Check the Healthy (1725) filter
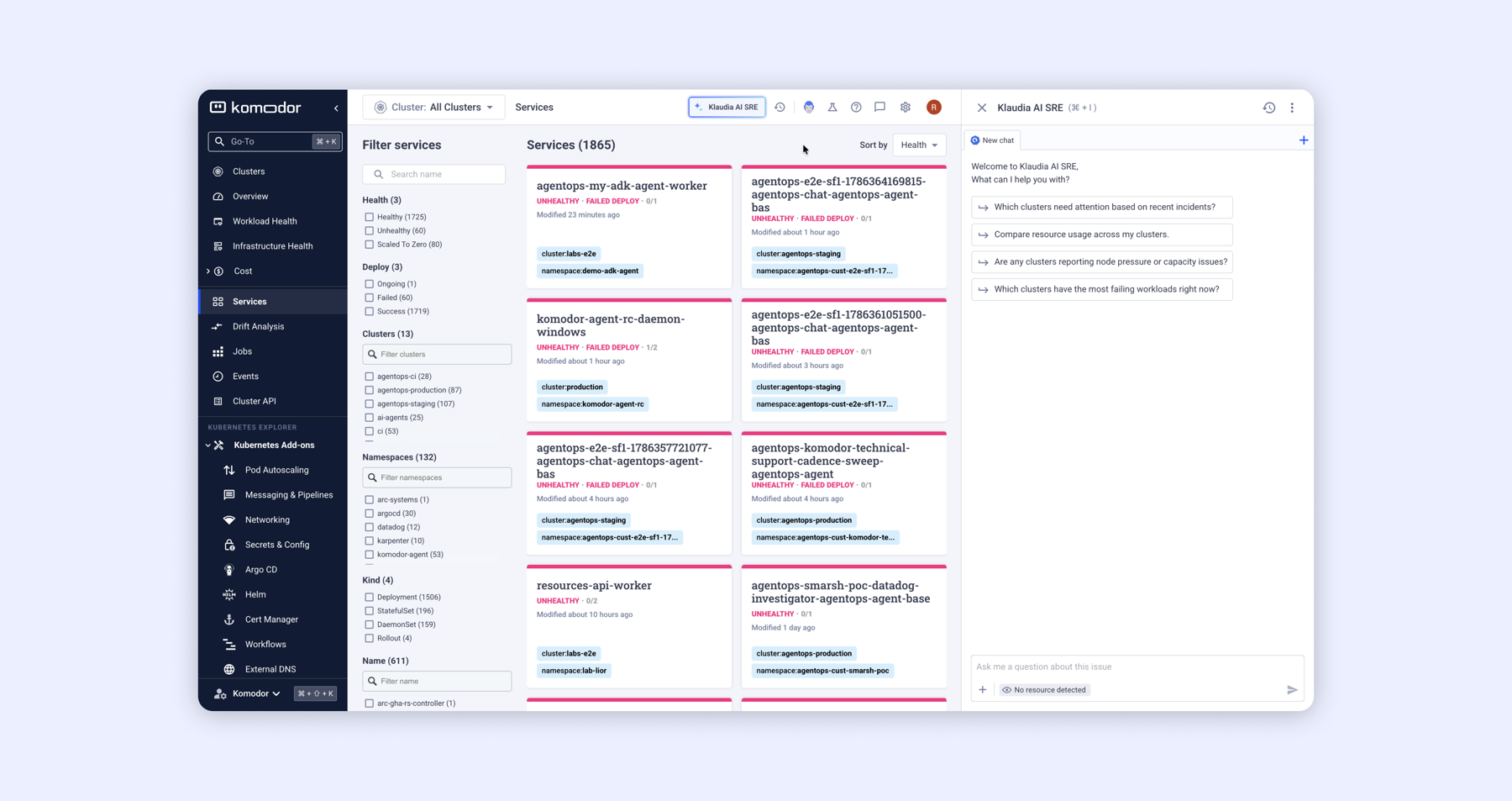The height and width of the screenshot is (801, 1512). pyautogui.click(x=370, y=218)
